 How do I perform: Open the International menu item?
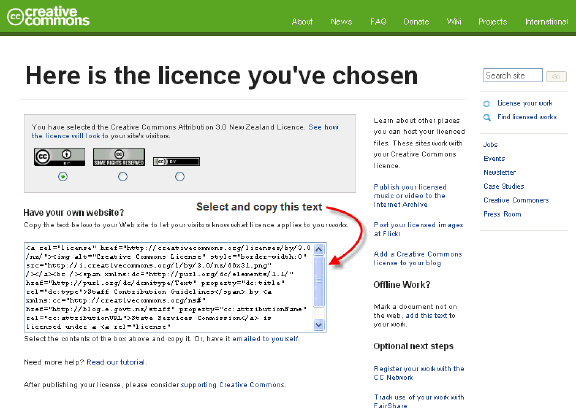[x=546, y=22]
